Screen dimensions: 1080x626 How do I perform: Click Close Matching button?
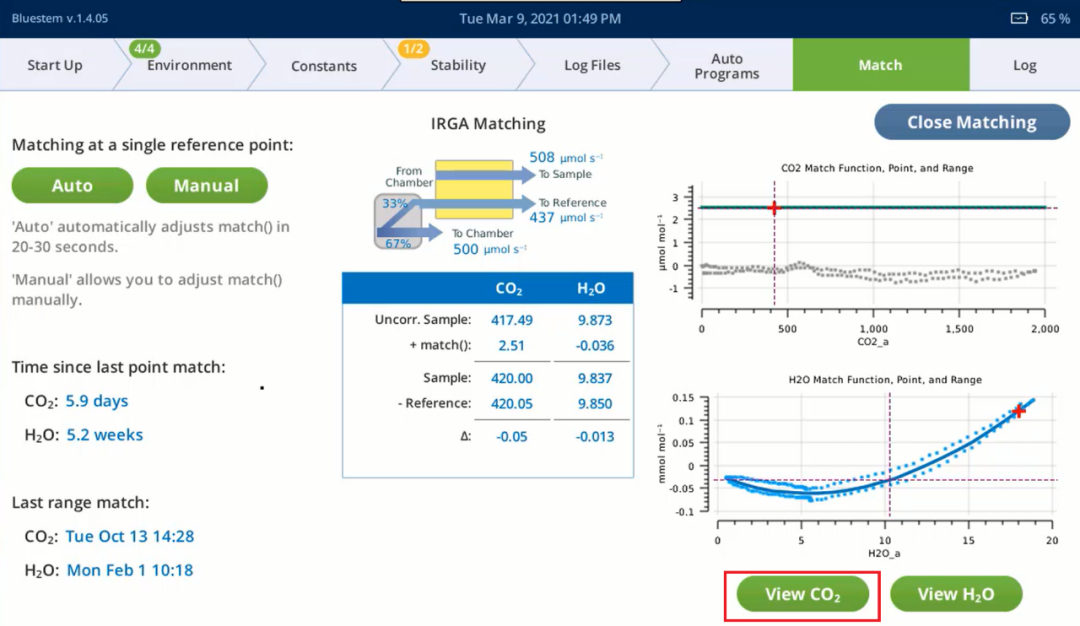(971, 122)
